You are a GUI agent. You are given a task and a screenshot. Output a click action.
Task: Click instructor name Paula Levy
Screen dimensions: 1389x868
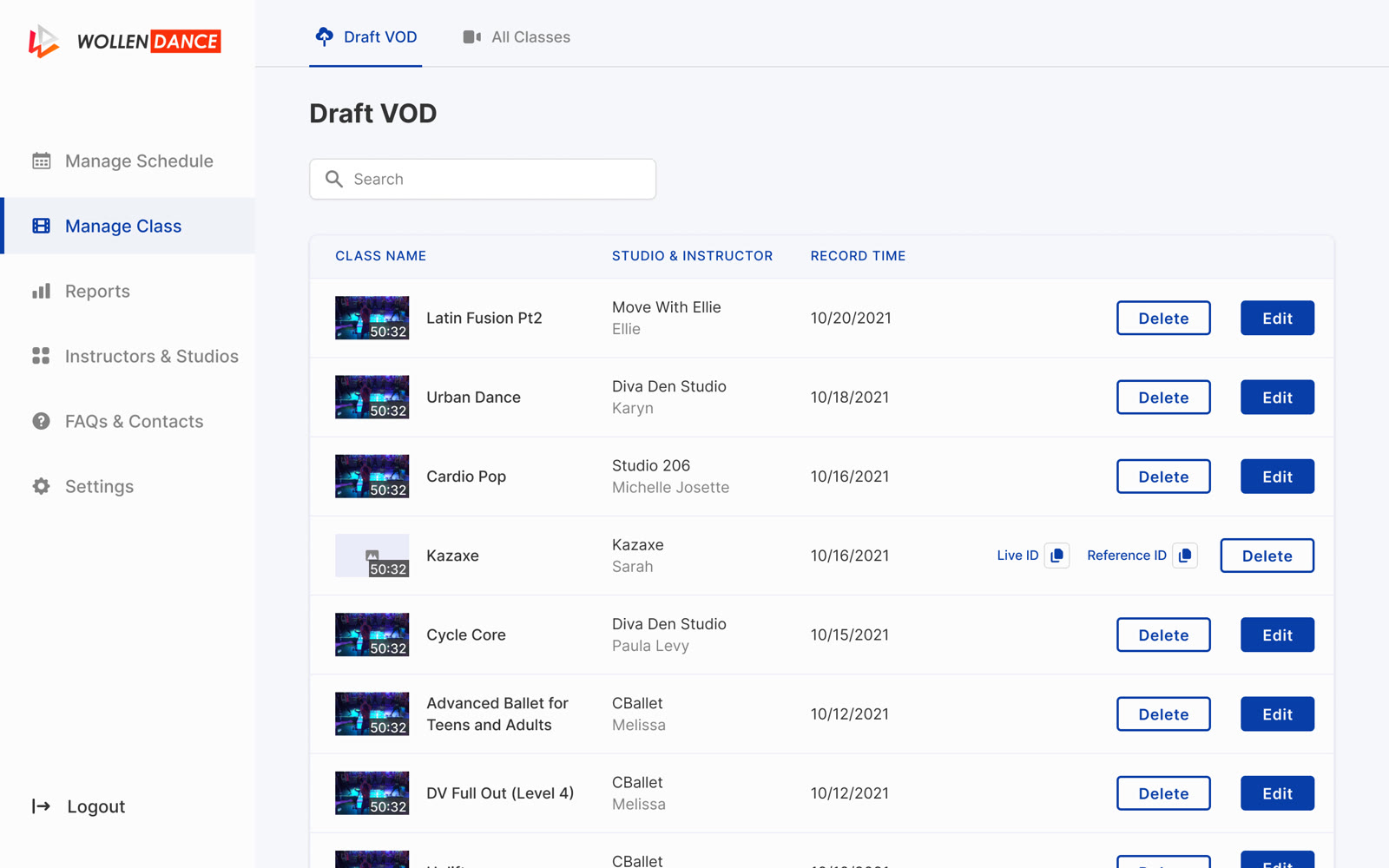[650, 646]
